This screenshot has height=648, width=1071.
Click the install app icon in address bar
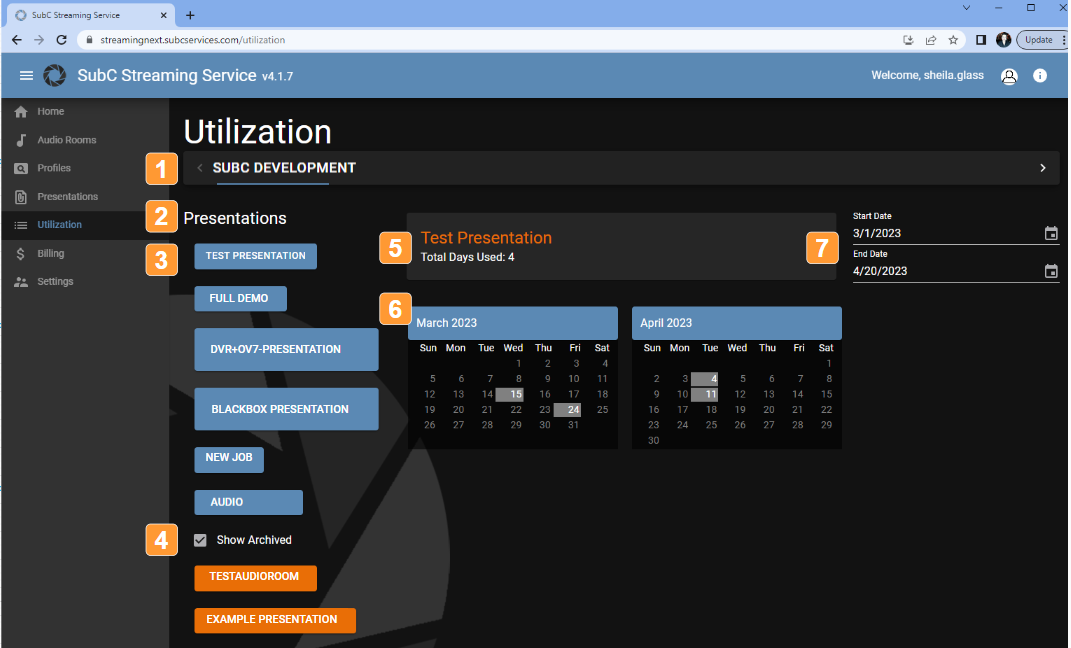point(908,40)
